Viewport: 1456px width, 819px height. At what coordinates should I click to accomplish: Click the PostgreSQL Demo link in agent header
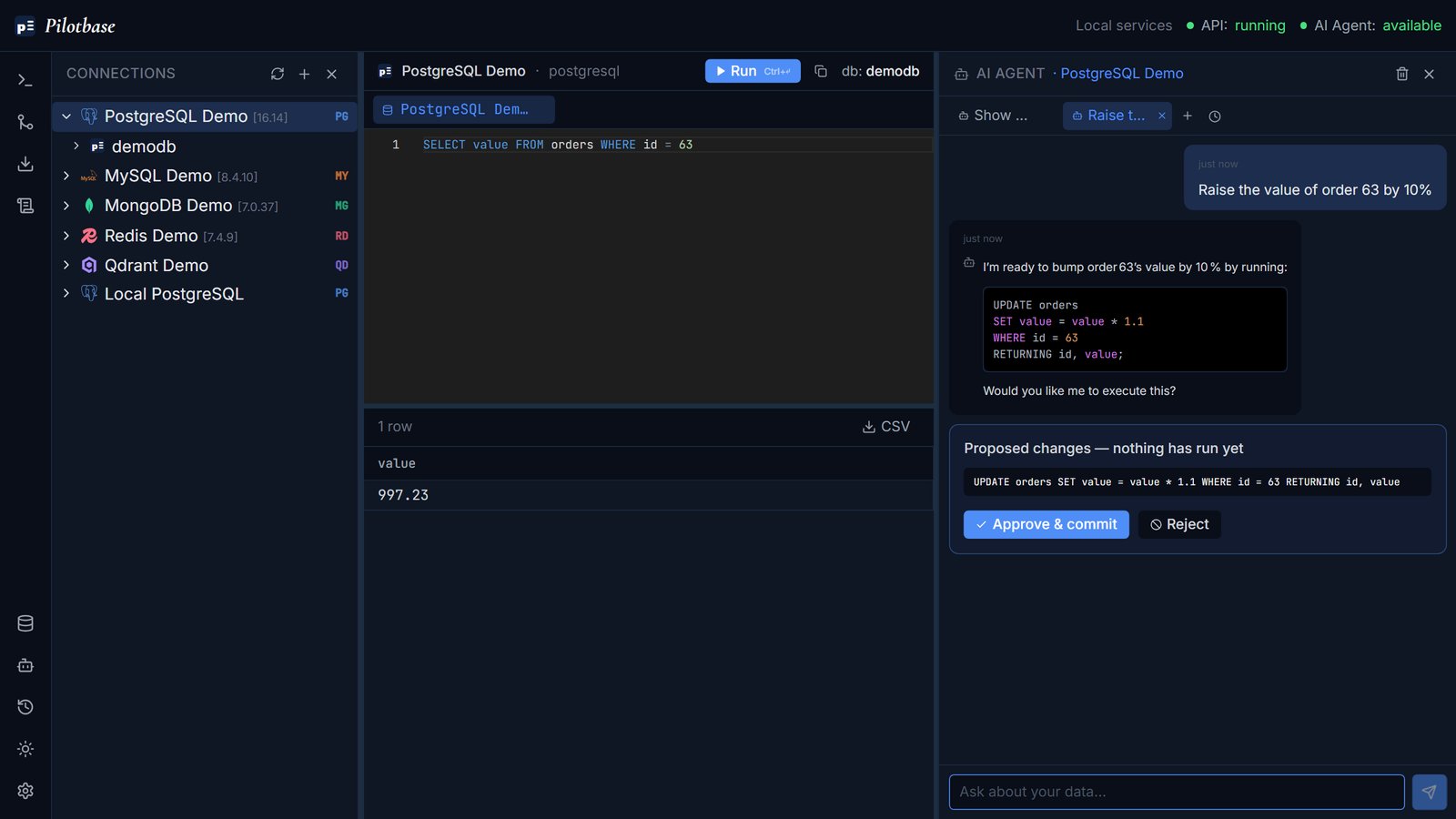(1121, 74)
